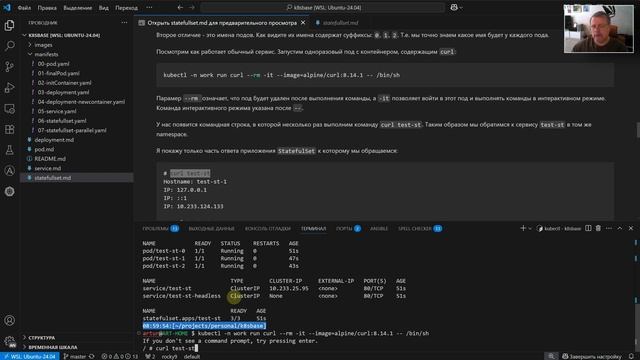The height and width of the screenshot is (360, 640).
Task: Open the Testing flask icon
Action: coord(9,150)
